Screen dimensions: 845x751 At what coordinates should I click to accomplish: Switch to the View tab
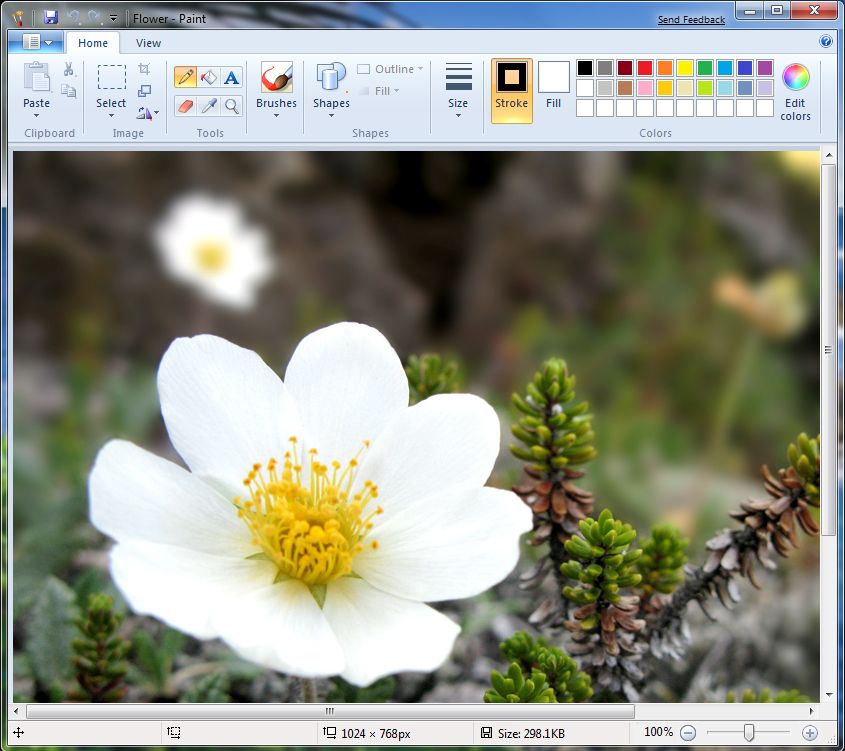[148, 43]
